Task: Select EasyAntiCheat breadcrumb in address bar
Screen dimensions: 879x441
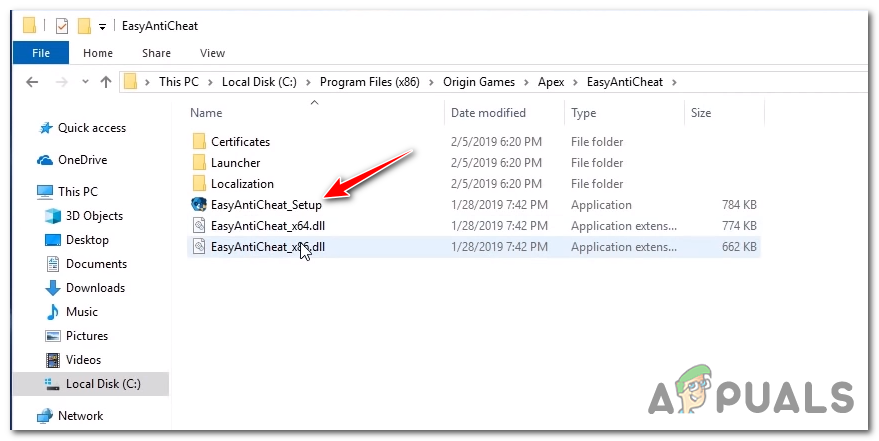Action: tap(624, 82)
